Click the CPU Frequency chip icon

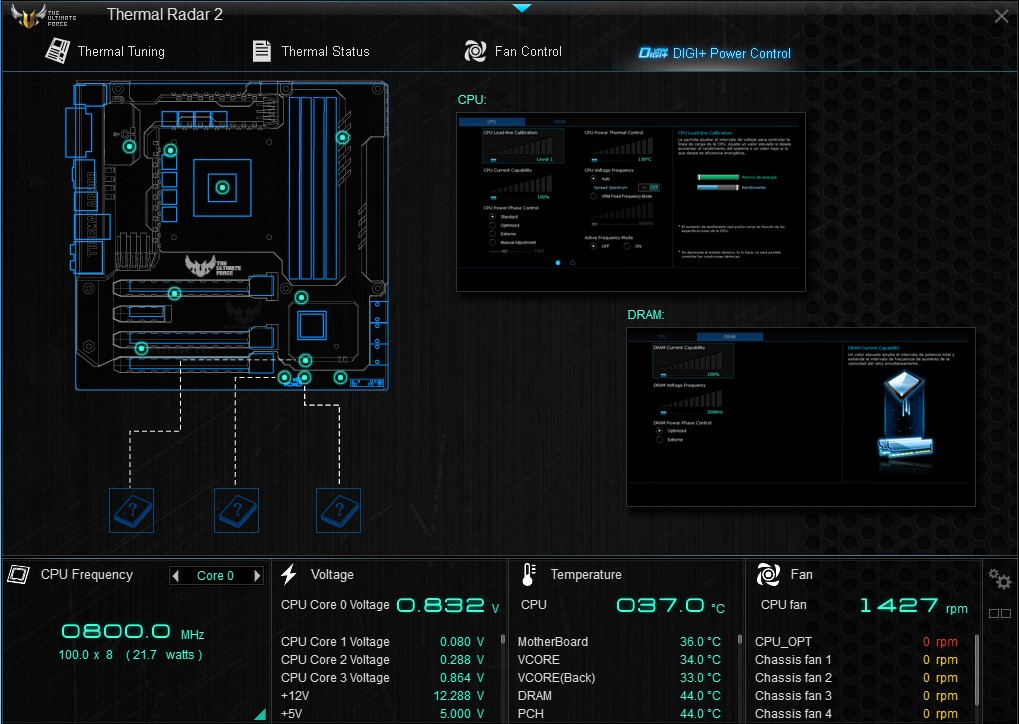pyautogui.click(x=18, y=575)
